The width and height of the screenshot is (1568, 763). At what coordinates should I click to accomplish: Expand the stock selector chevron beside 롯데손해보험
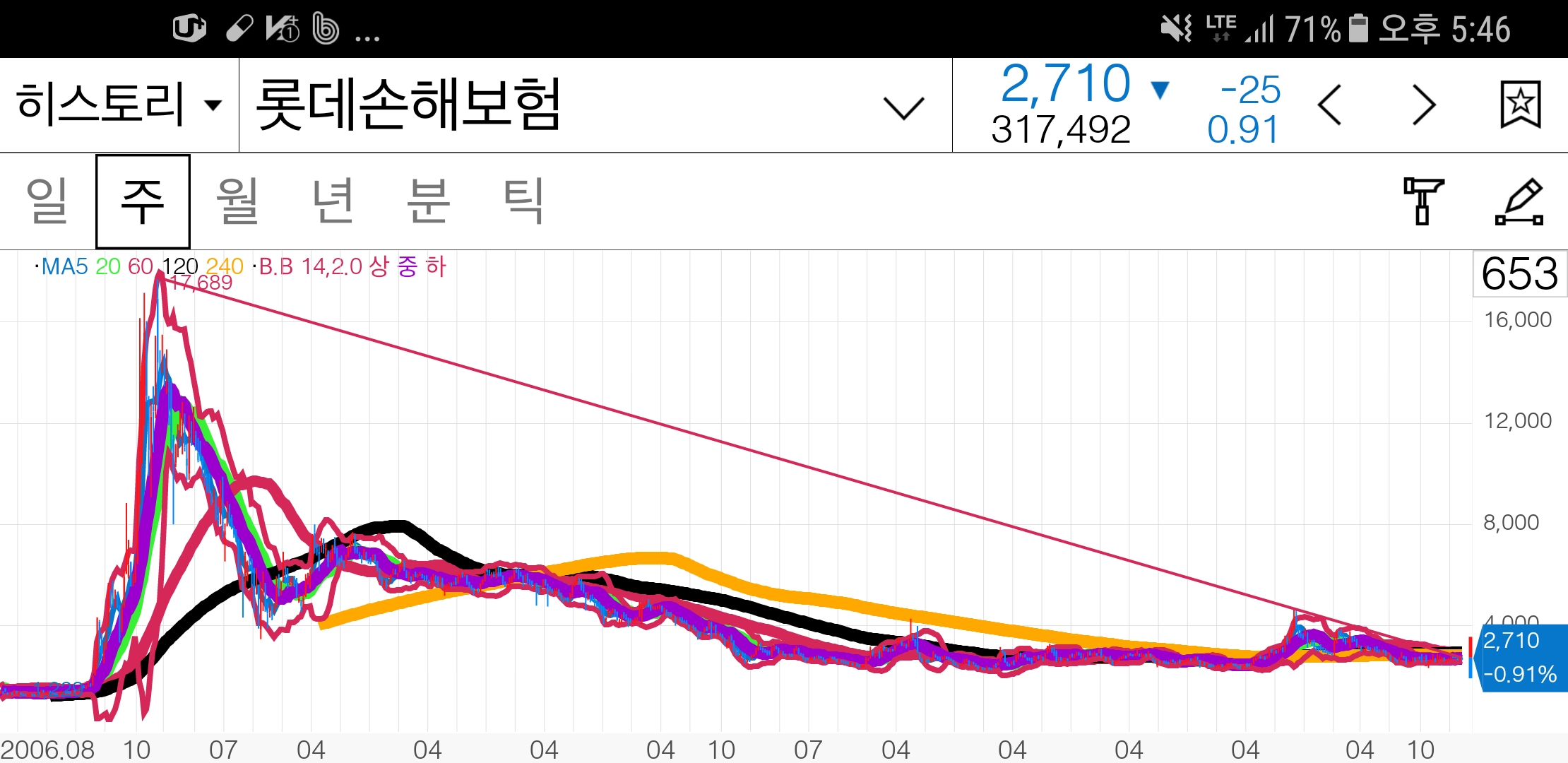pyautogui.click(x=901, y=105)
